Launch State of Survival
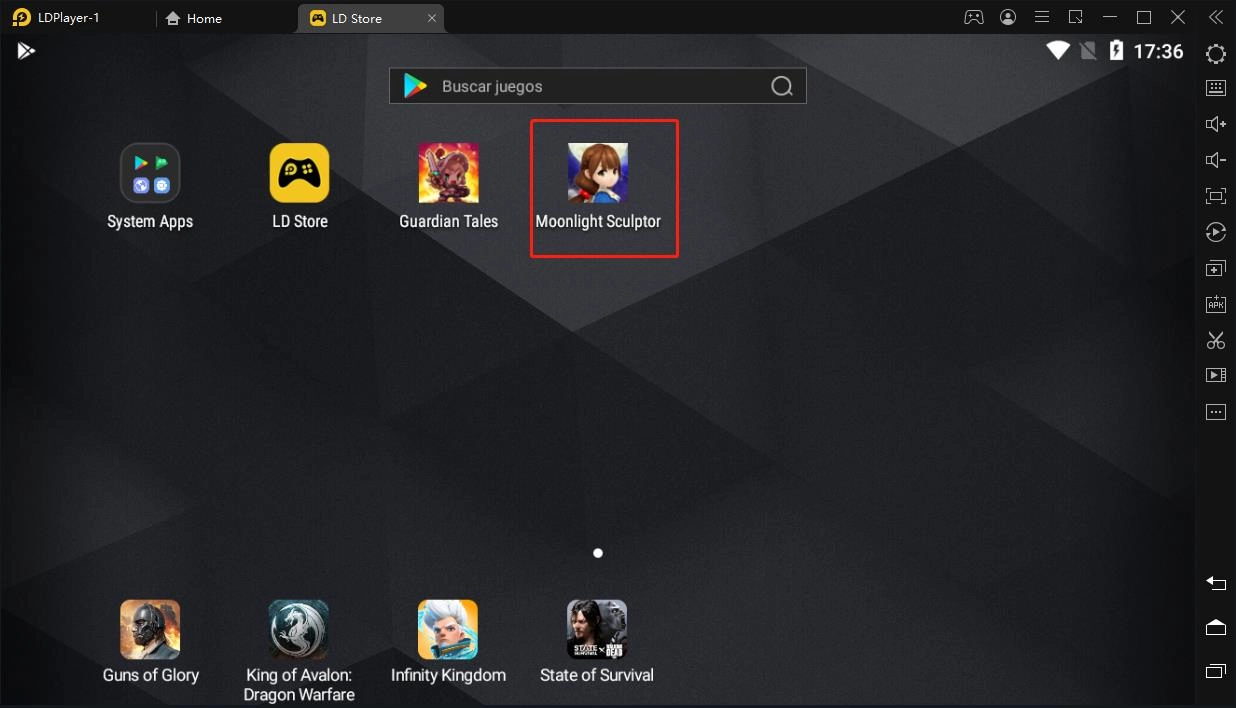This screenshot has width=1236, height=708. click(x=597, y=642)
